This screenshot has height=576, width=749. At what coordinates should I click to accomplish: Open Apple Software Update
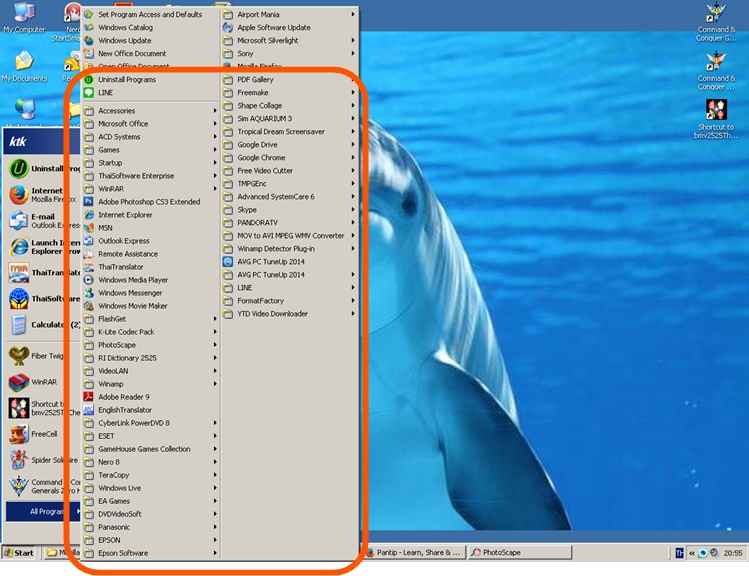[x=289, y=28]
